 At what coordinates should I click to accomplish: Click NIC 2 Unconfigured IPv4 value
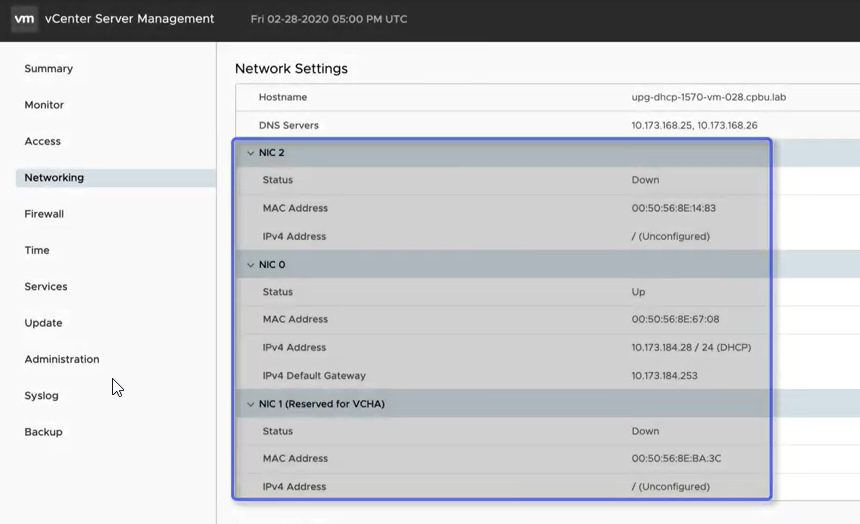click(x=670, y=236)
